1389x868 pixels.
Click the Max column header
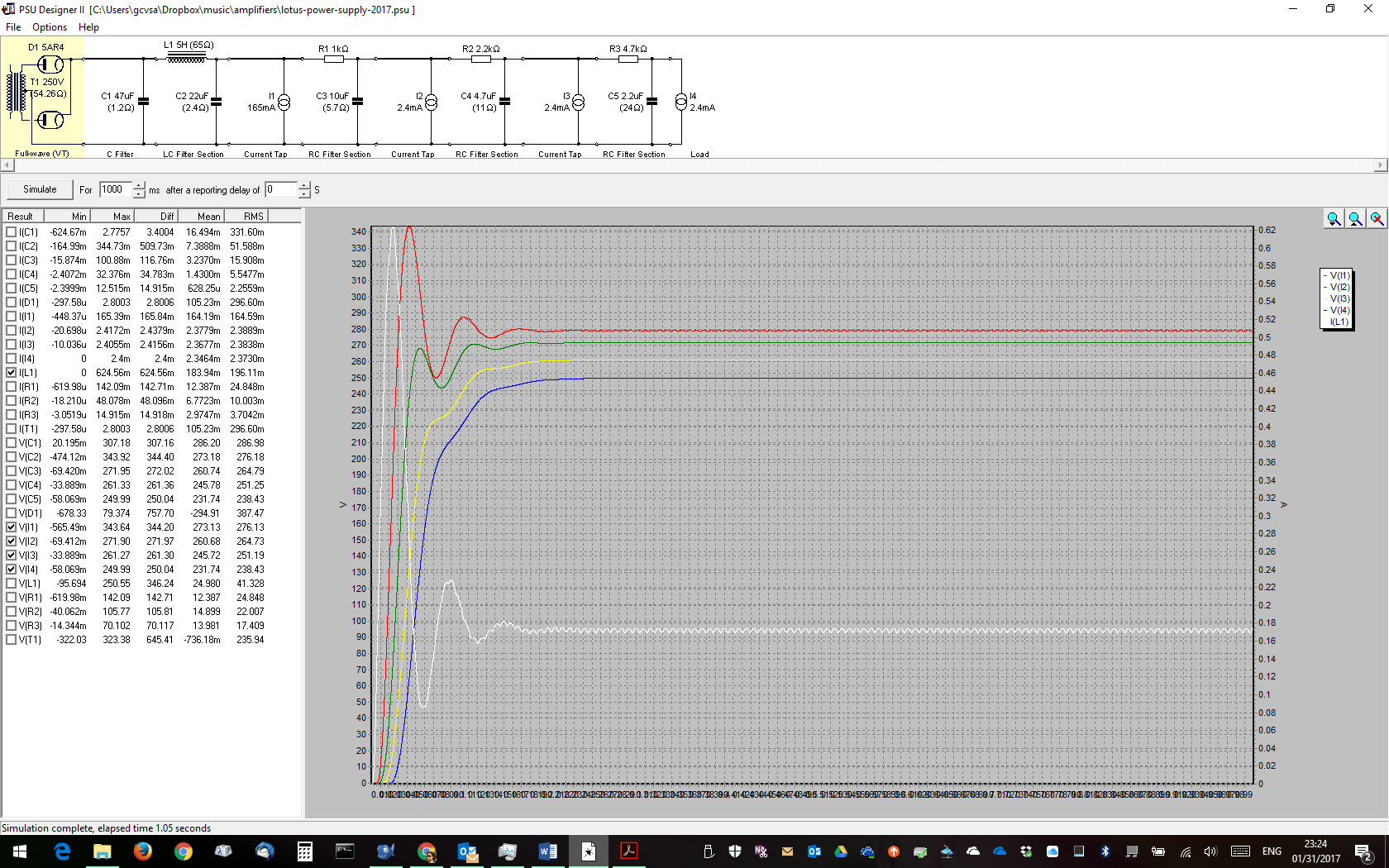point(112,217)
